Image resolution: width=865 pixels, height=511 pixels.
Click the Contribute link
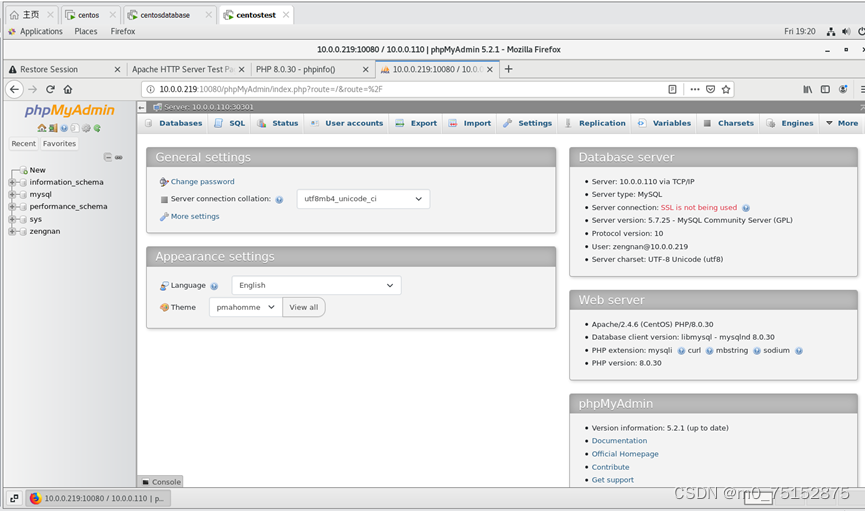coord(610,467)
